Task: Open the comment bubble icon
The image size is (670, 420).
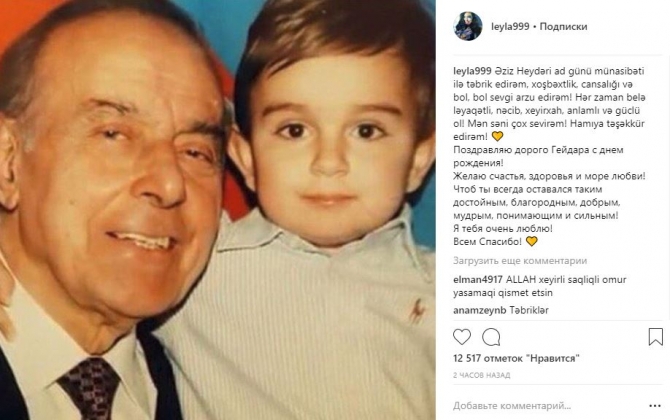Action: pyautogui.click(x=491, y=337)
